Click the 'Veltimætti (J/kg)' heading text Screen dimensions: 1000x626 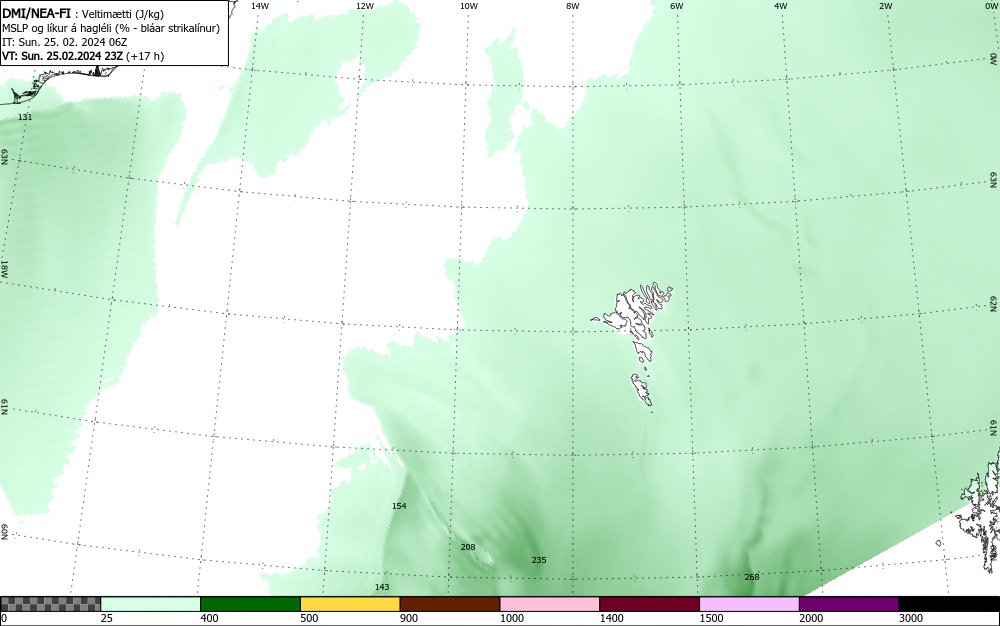pyautogui.click(x=123, y=14)
